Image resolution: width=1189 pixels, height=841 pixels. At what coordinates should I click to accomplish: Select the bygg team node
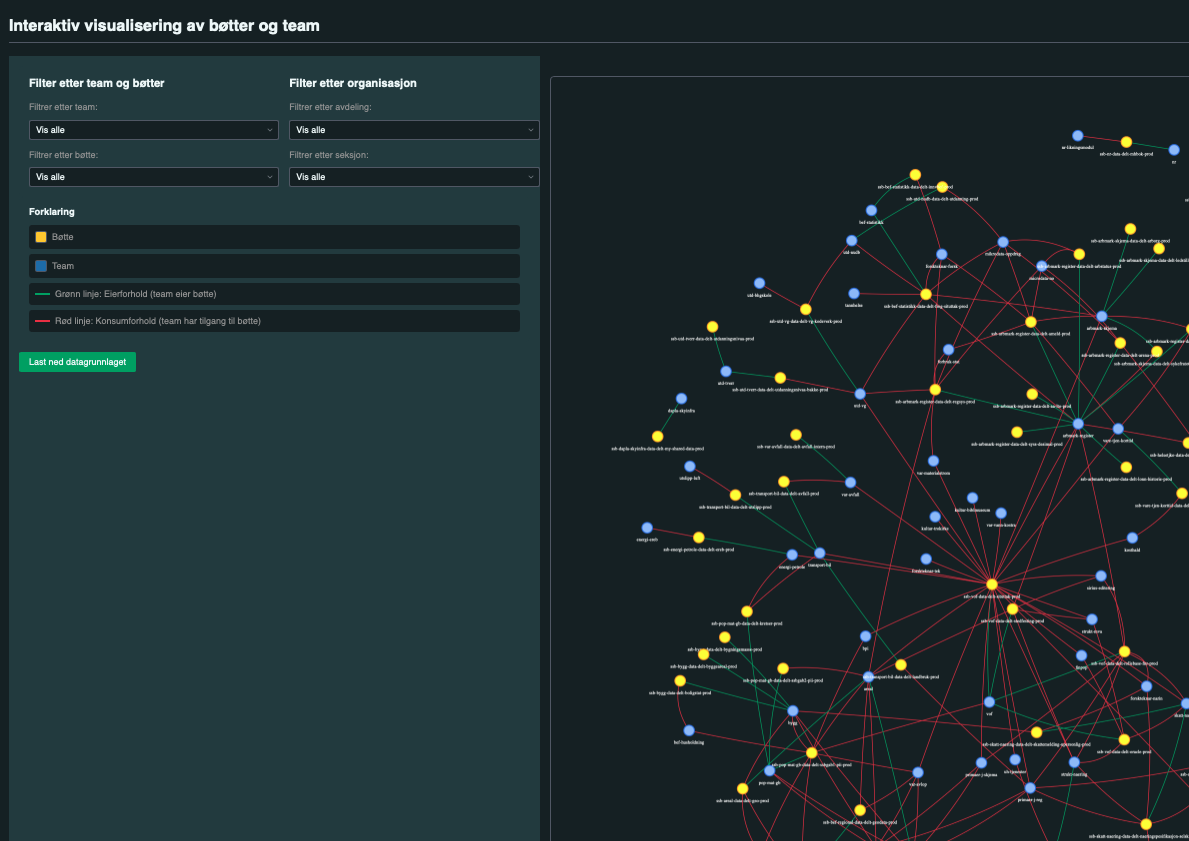tap(792, 711)
